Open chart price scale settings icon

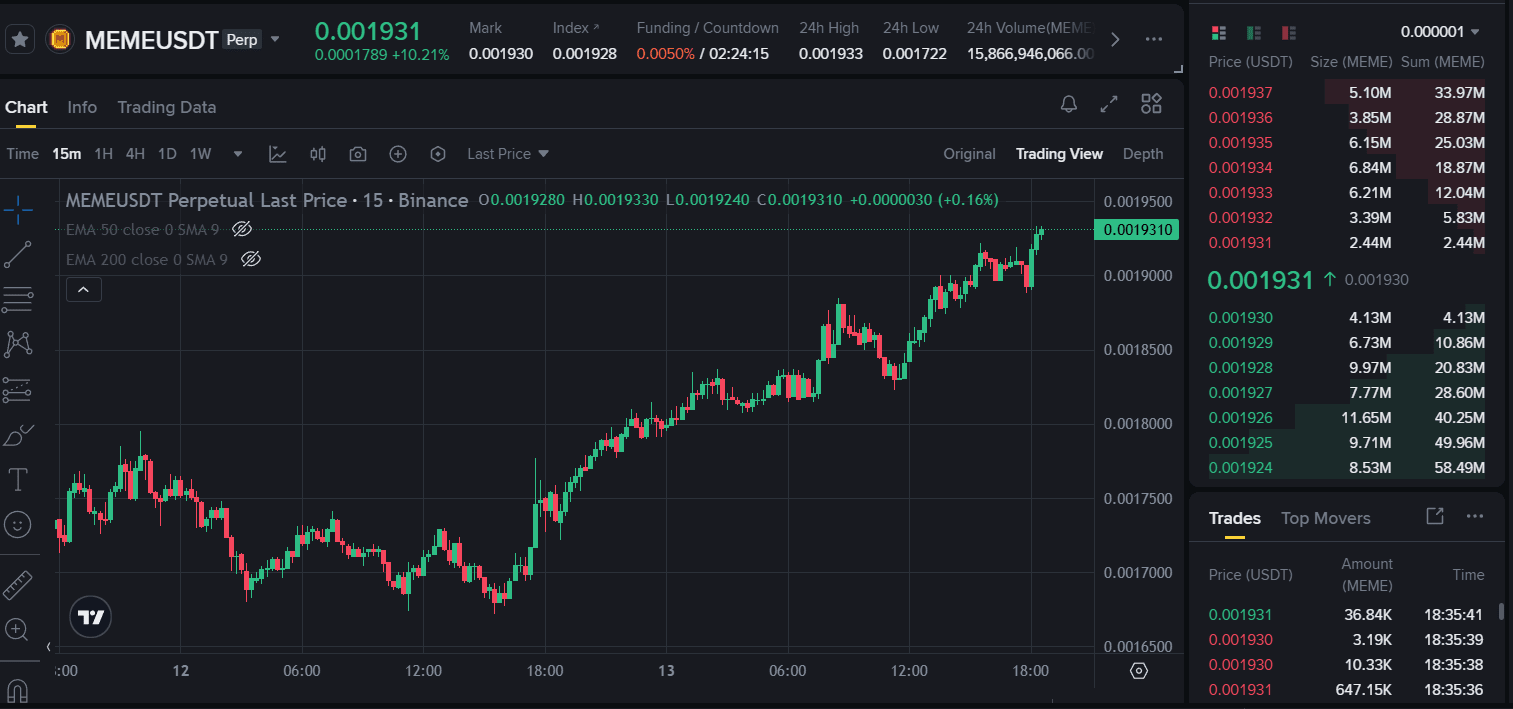[x=1138, y=671]
